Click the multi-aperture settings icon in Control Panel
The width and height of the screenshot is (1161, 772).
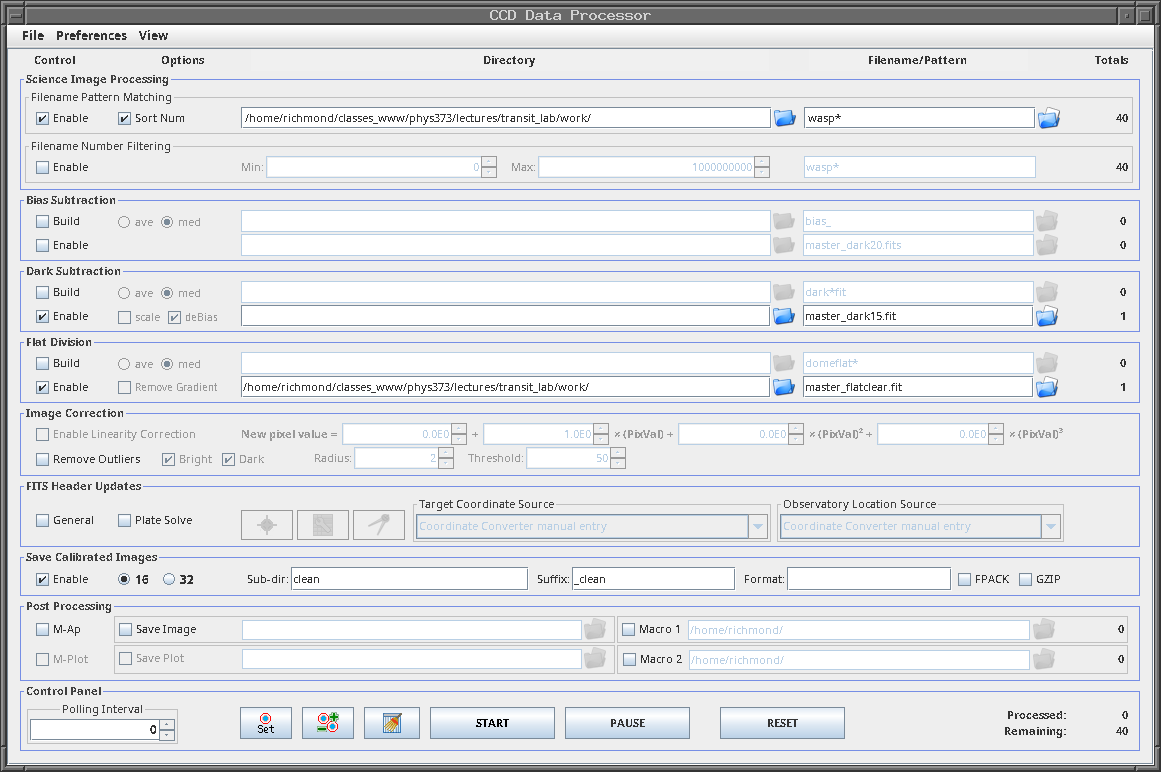pyautogui.click(x=327, y=723)
